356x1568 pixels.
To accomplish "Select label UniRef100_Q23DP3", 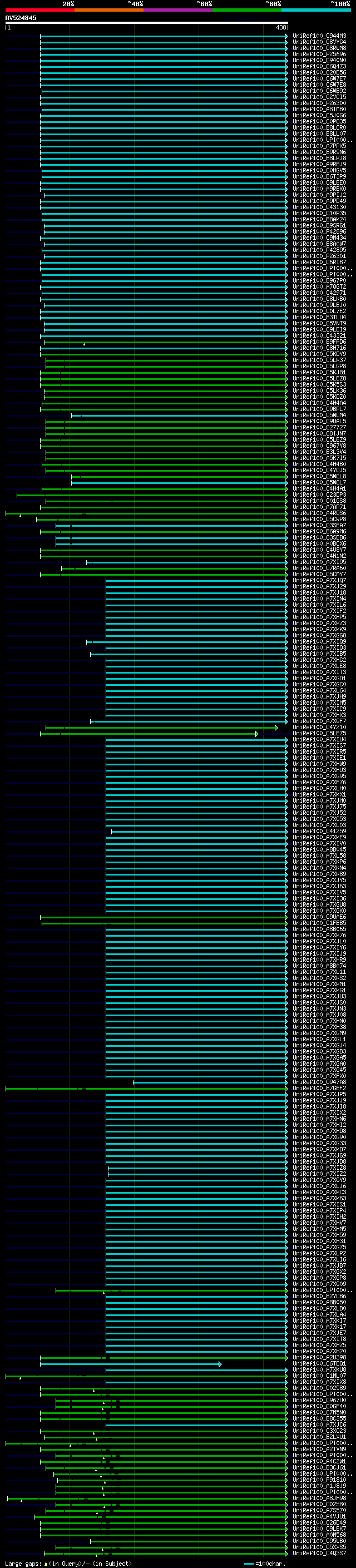I will pos(319,494).
